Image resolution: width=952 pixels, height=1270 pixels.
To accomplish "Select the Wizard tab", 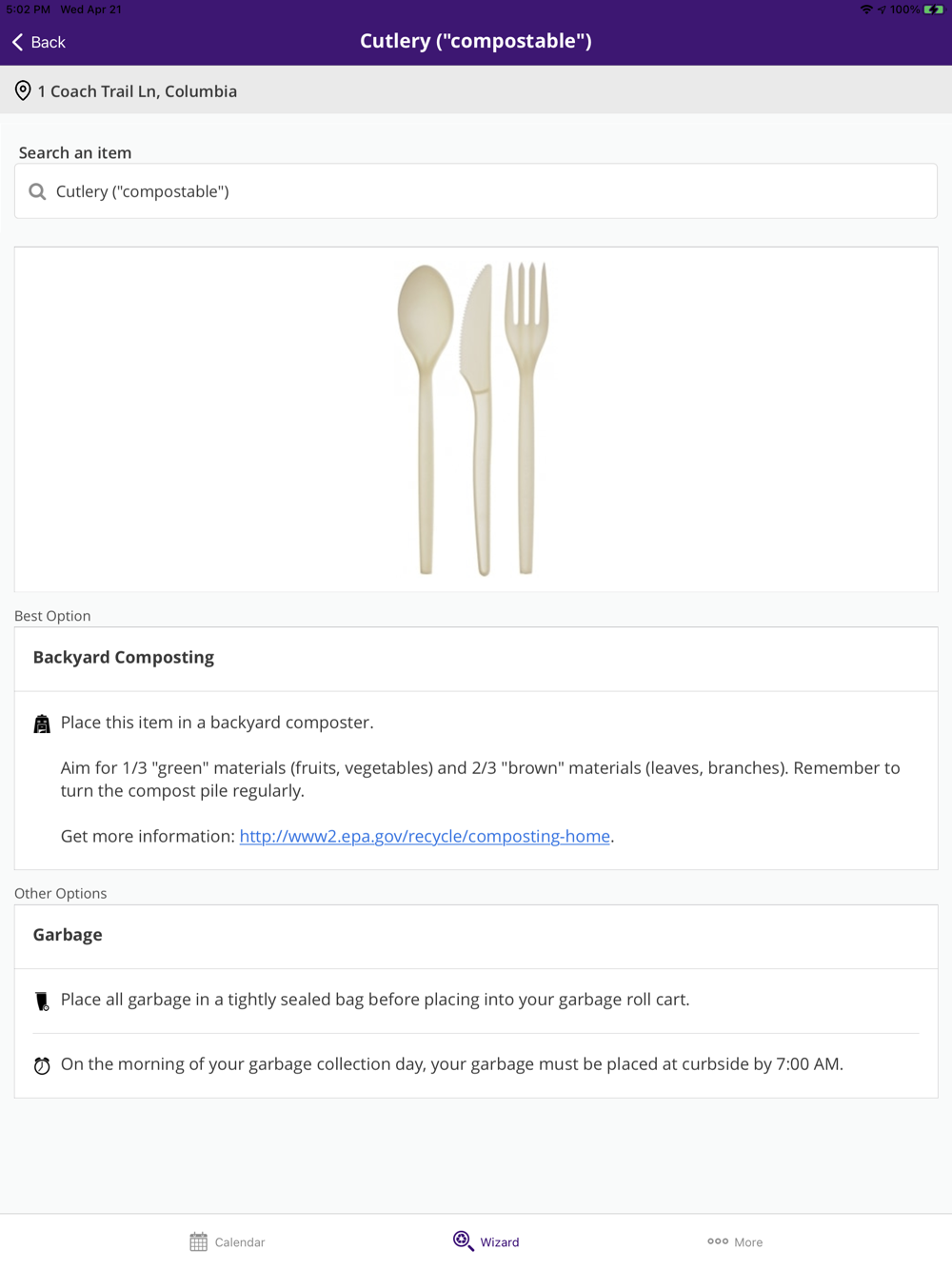I will coord(486,1241).
